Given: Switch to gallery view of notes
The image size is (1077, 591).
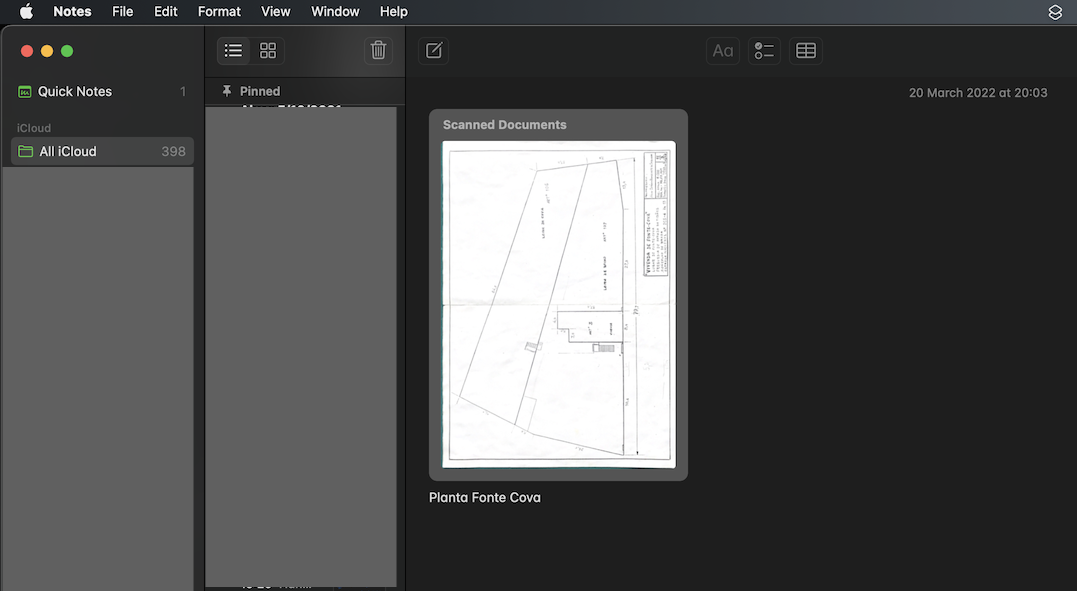Looking at the screenshot, I should pyautogui.click(x=268, y=51).
